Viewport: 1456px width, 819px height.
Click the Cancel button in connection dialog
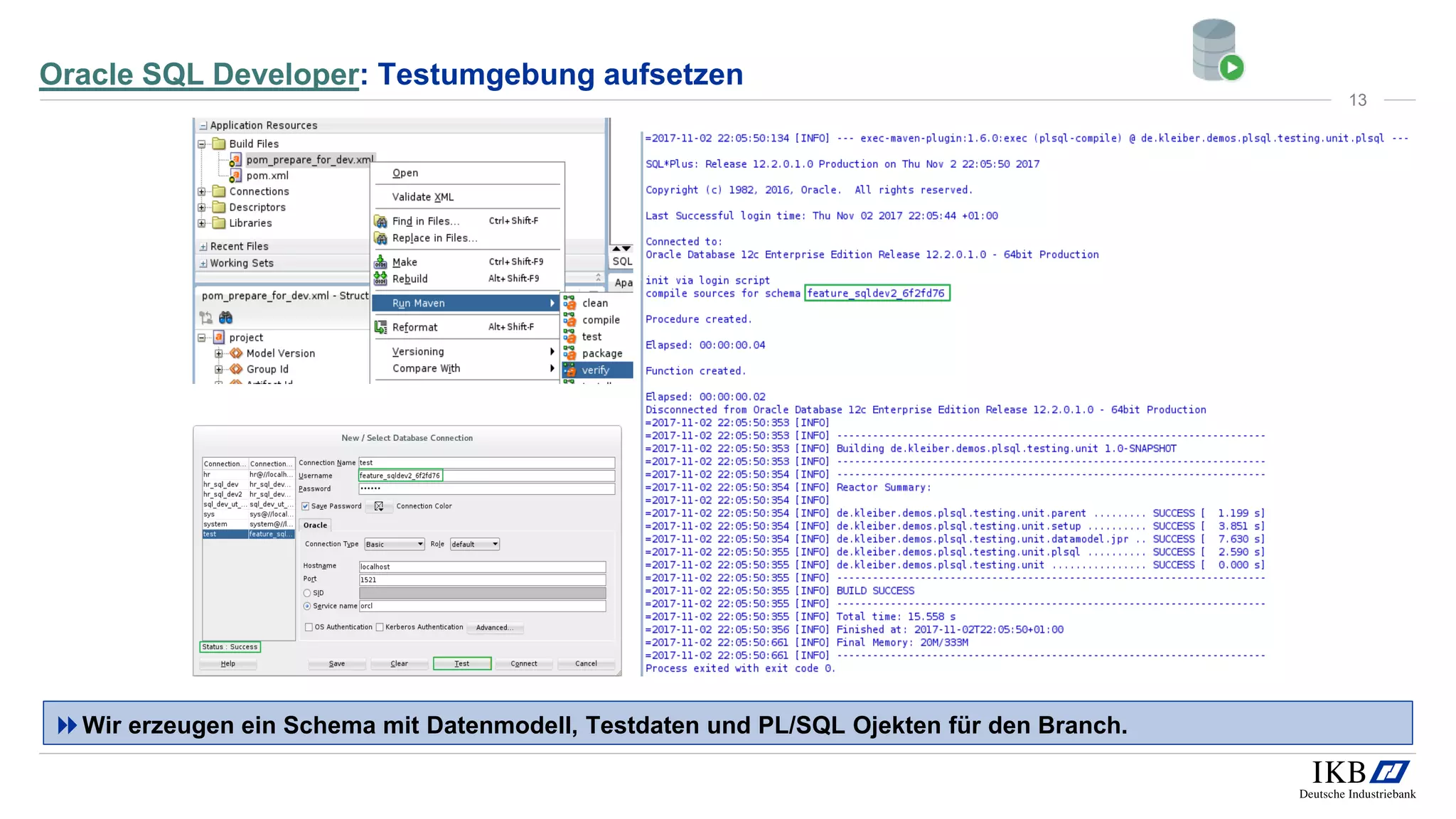pyautogui.click(x=586, y=663)
